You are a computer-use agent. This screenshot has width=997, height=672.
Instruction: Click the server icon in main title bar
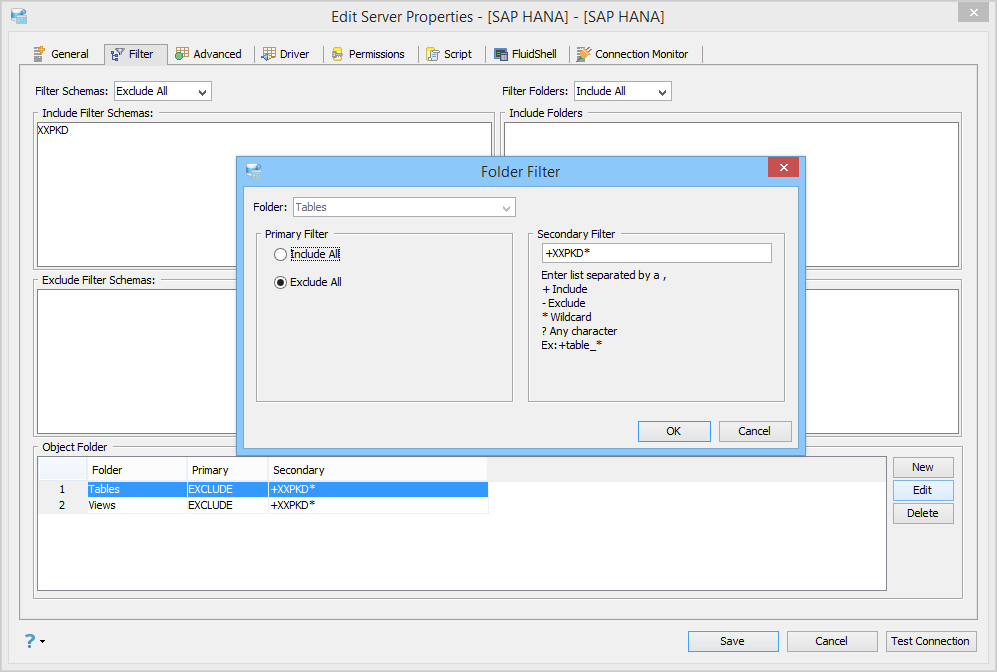tap(19, 16)
